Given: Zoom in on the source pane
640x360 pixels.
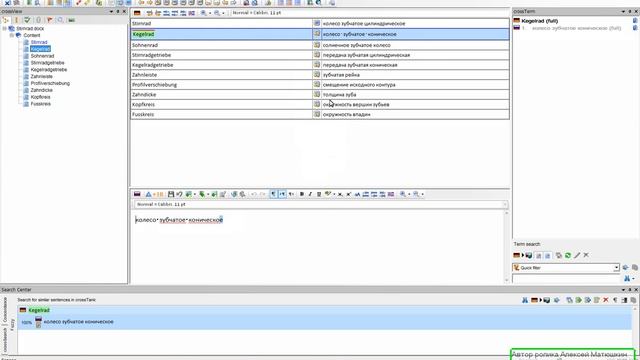Looking at the screenshot, I should pyautogui.click(x=203, y=13).
